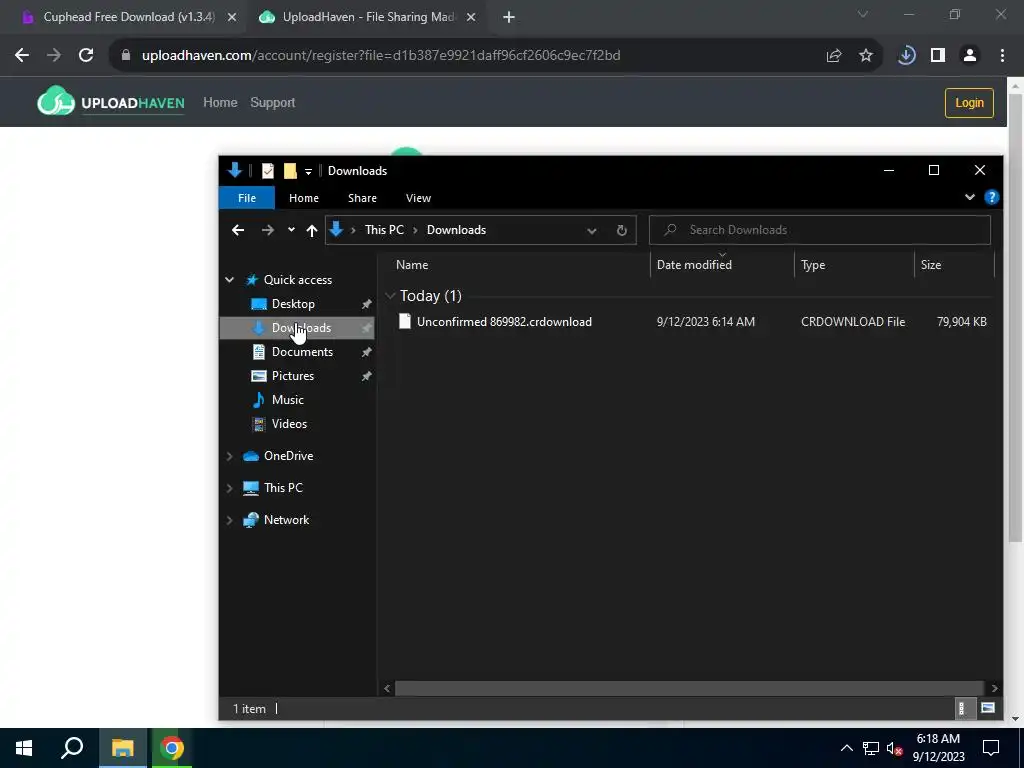Click the yellow Login button
Image resolution: width=1024 pixels, height=768 pixels.
tap(969, 103)
